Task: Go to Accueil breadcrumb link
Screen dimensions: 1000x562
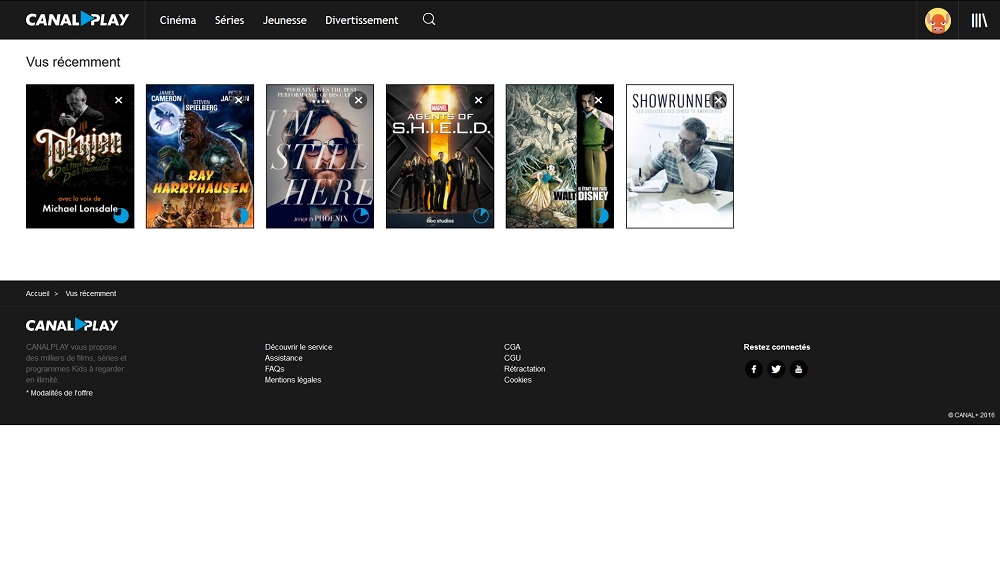Action: [38, 293]
